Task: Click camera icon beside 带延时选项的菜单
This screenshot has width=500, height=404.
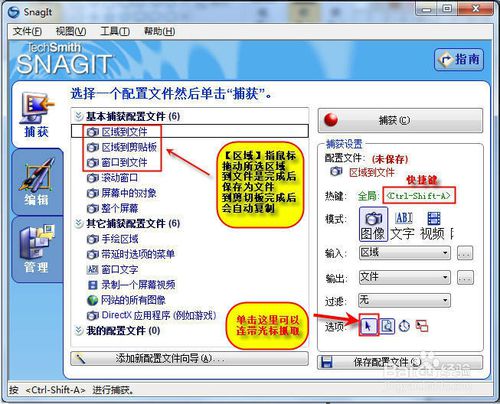Action: coord(93,254)
